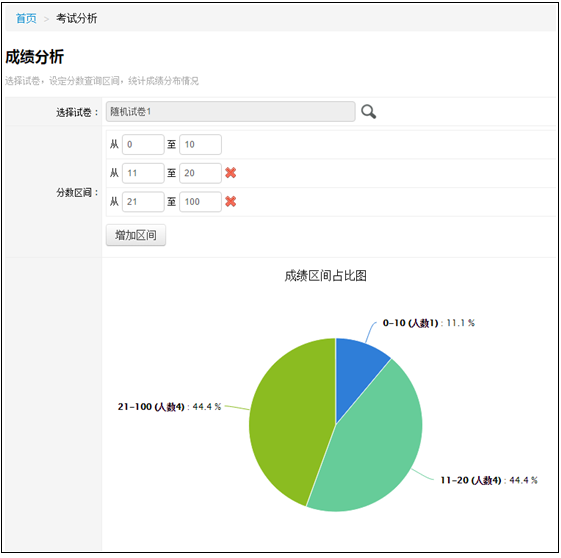Remove the 11 to 20 score range
Viewport: 561px width, 558px height.
[x=230, y=173]
